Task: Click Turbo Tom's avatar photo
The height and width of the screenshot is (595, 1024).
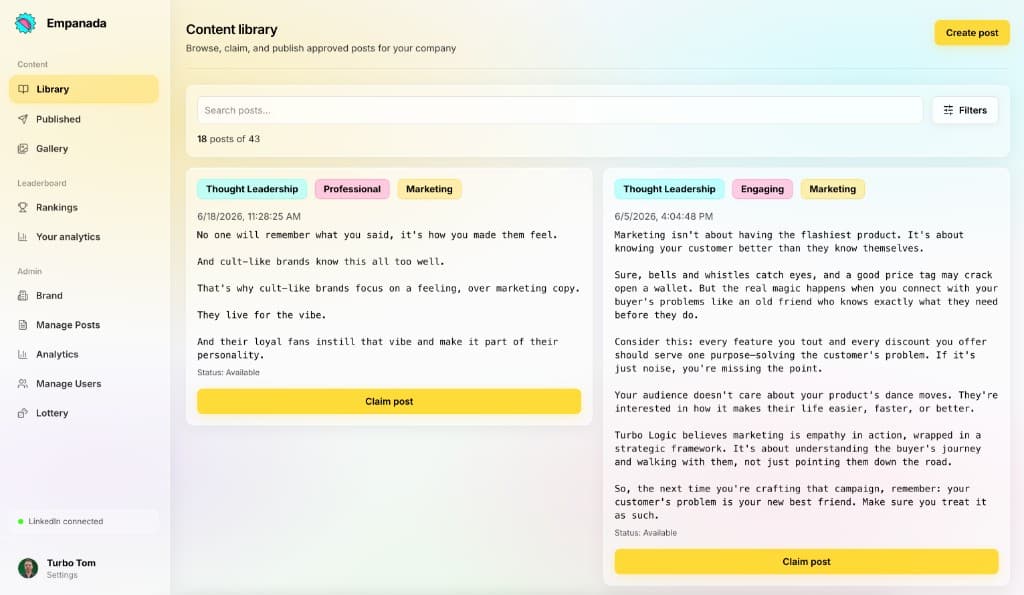Action: pyautogui.click(x=28, y=568)
